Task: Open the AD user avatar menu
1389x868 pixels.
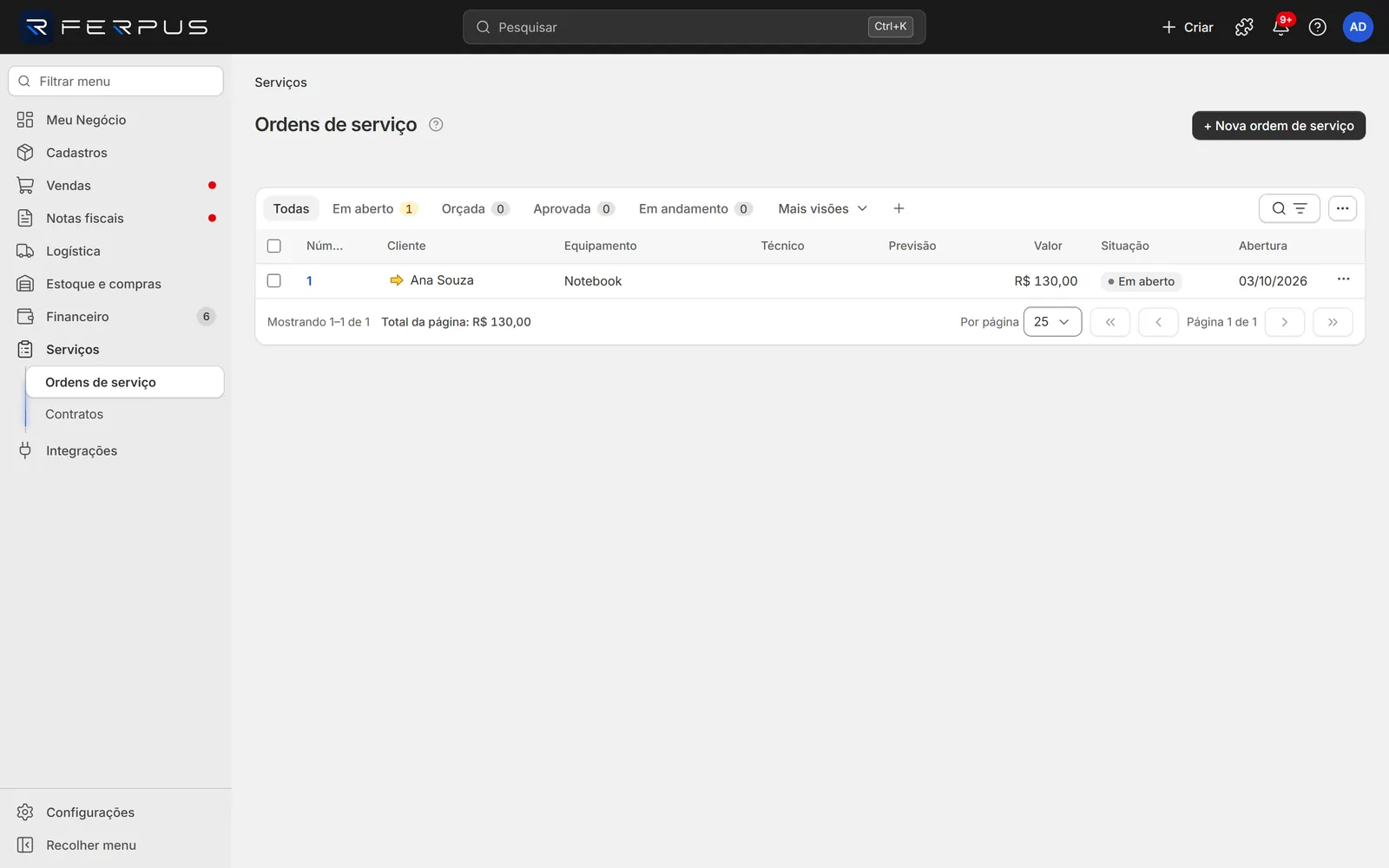Action: click(1358, 27)
